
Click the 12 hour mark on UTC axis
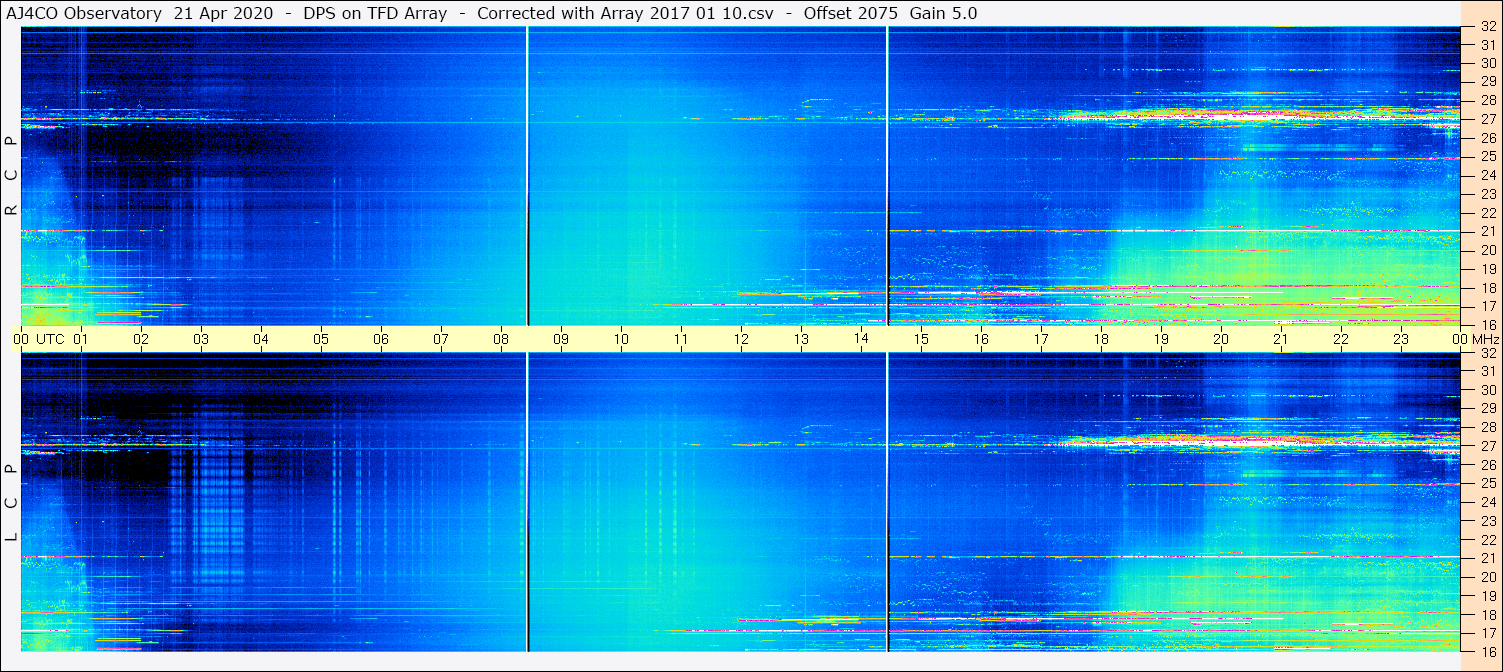point(741,339)
